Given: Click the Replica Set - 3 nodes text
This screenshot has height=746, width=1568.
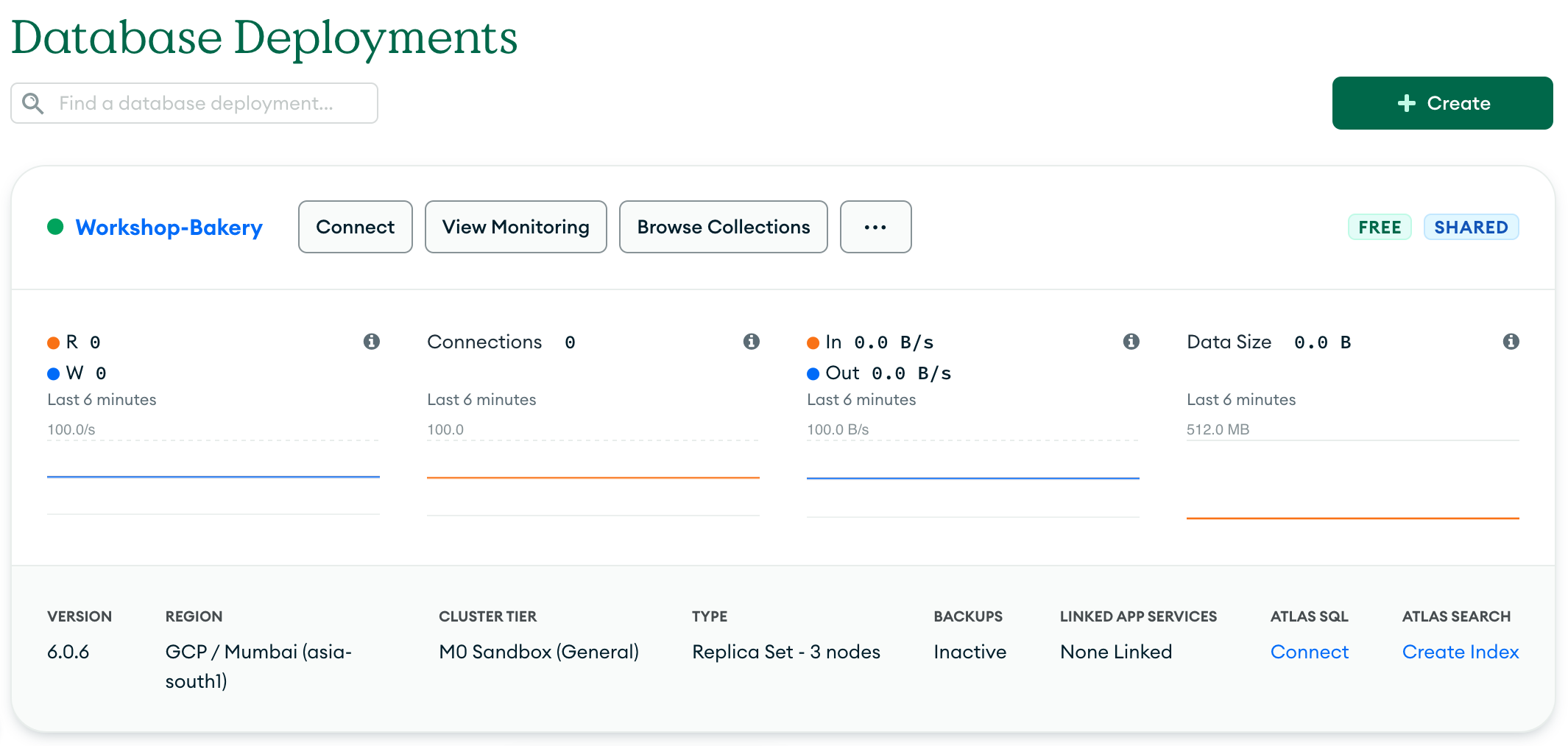Looking at the screenshot, I should pos(786,652).
